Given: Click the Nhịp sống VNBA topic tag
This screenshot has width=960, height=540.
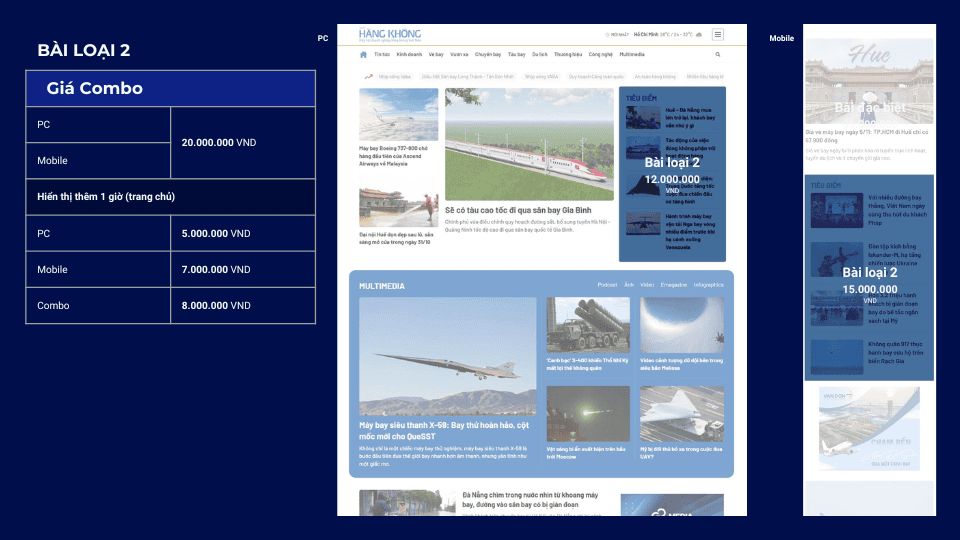Looking at the screenshot, I should tap(541, 76).
